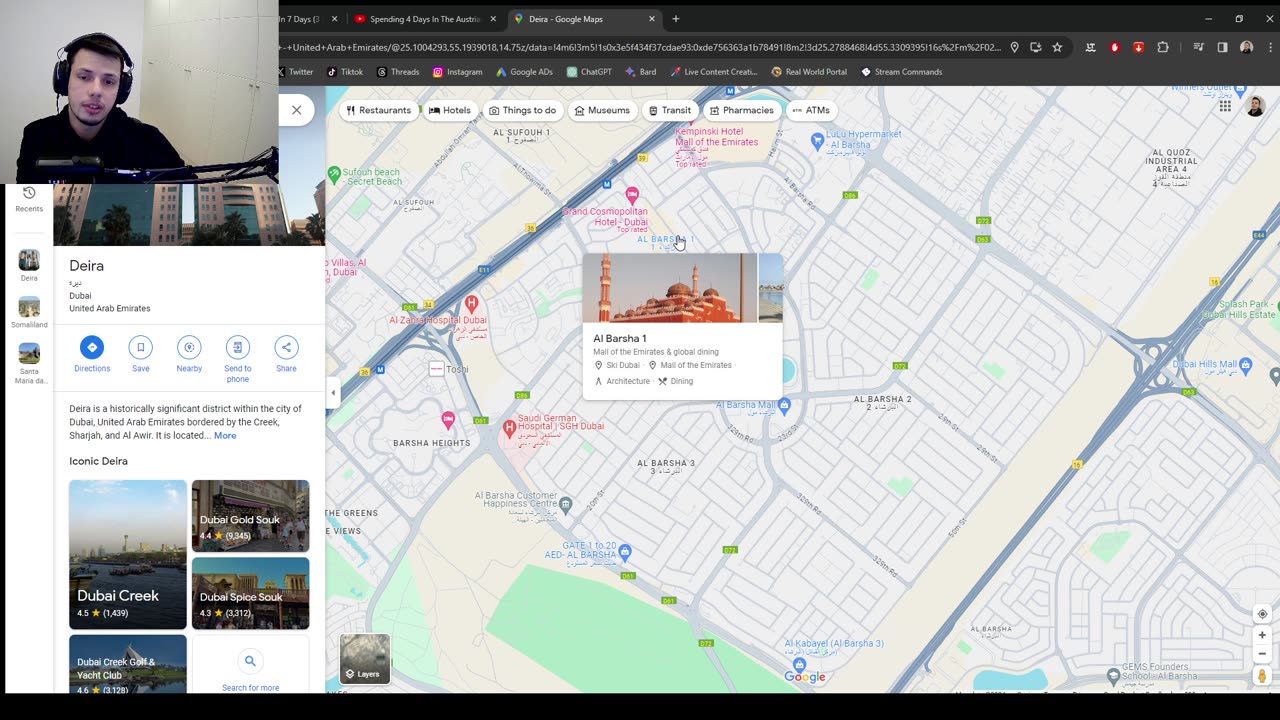
Task: Open Google account avatar on map
Action: 1256,107
